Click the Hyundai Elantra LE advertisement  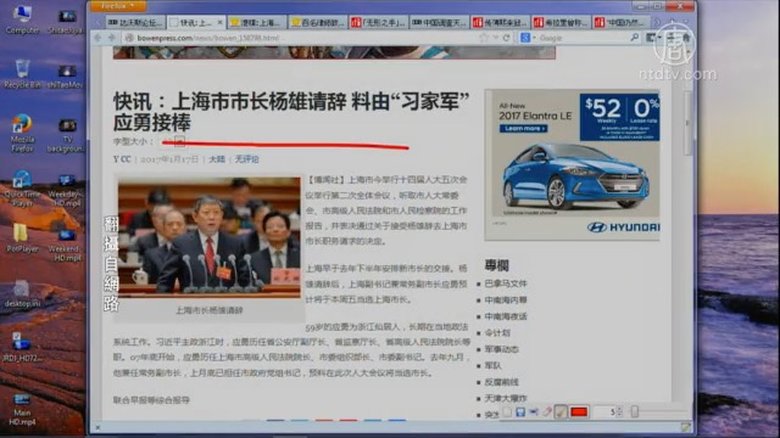coord(572,165)
